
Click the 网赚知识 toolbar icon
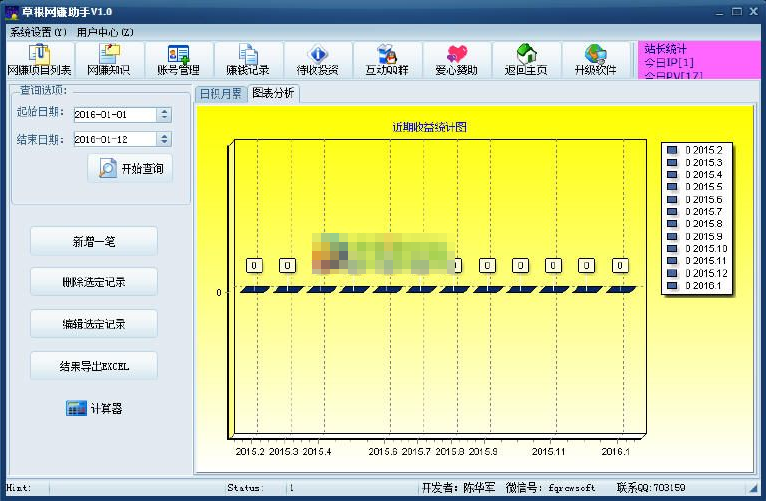coord(108,60)
